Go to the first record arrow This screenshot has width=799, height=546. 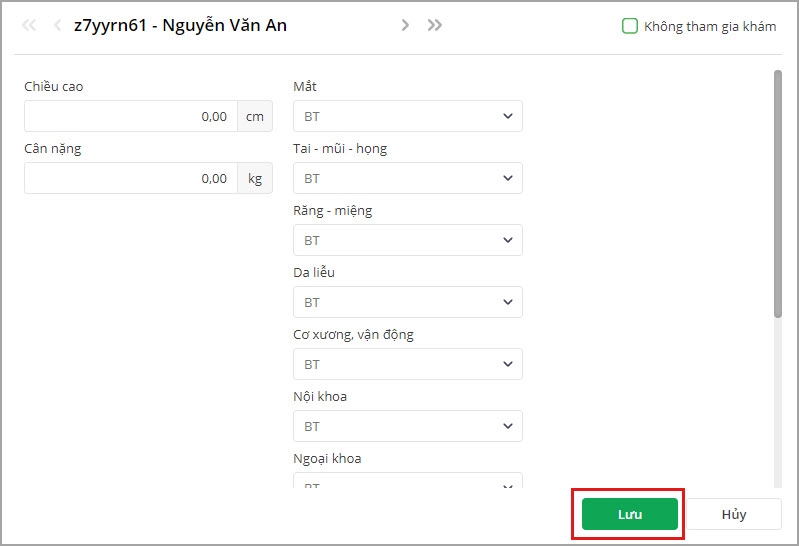[29, 26]
